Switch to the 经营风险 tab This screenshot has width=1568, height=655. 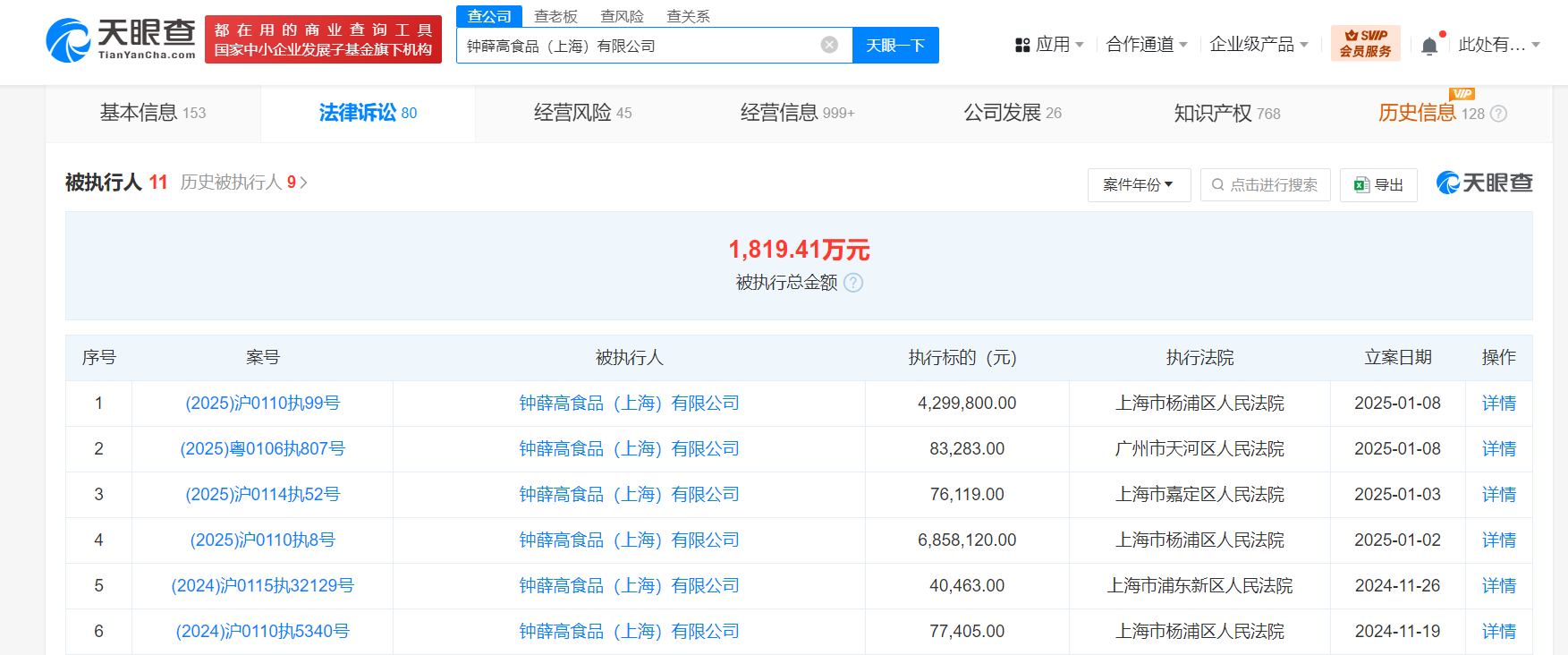582,113
